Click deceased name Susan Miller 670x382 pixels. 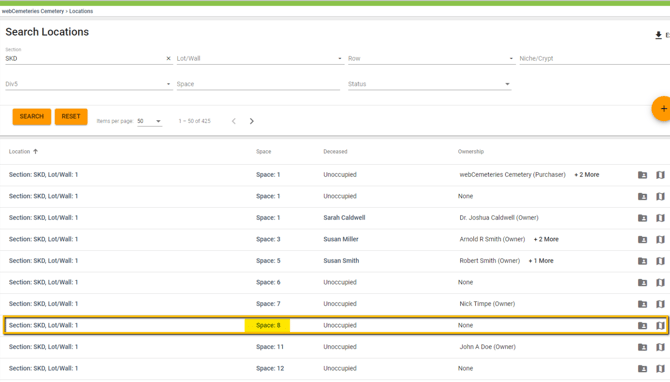tap(341, 239)
